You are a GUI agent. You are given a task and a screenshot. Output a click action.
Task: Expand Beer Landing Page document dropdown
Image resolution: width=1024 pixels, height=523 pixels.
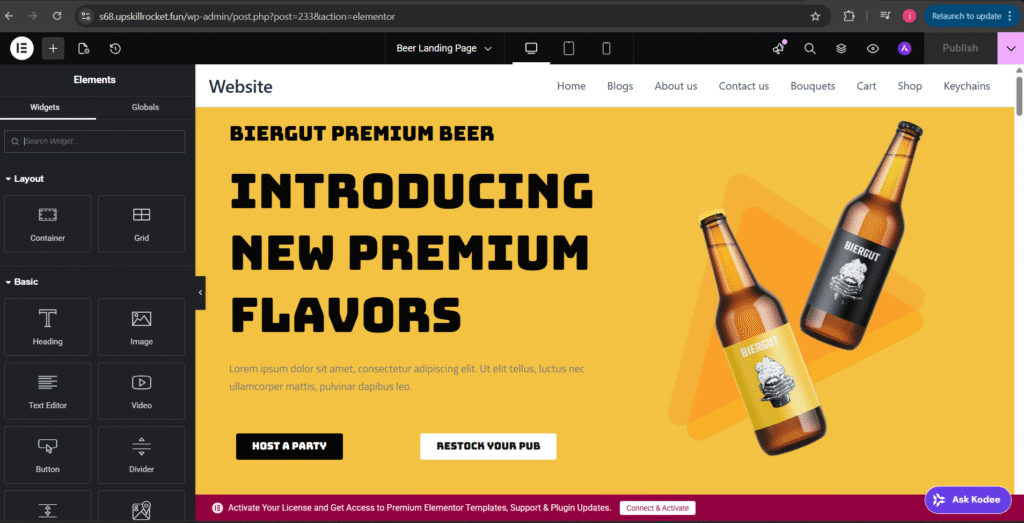click(443, 48)
